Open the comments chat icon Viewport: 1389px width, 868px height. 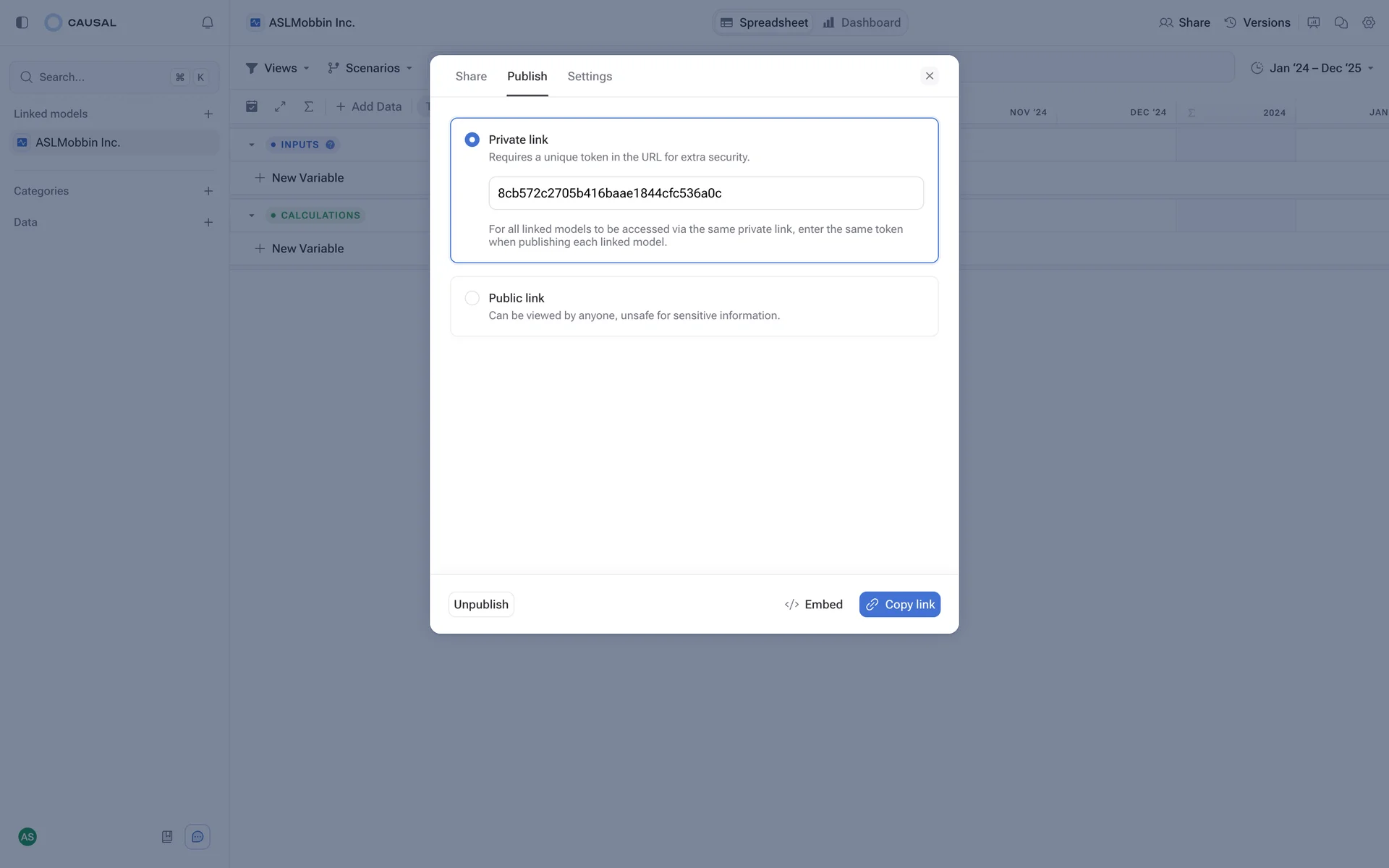coord(1341,22)
